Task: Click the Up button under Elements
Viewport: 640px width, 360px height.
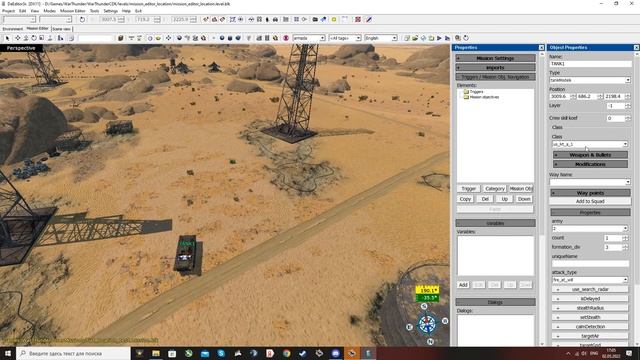Action: (504, 199)
